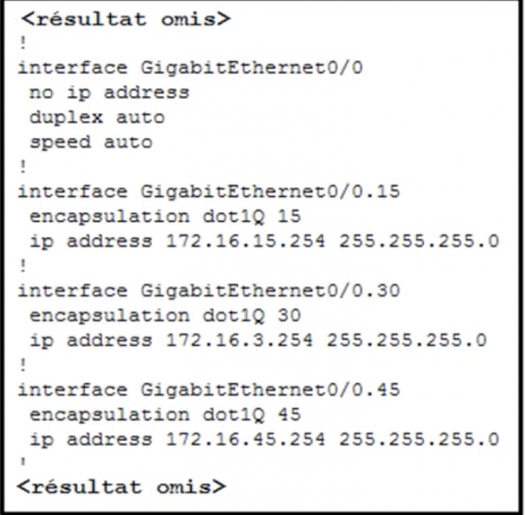Click IP address 172.16.3.254

point(239,340)
